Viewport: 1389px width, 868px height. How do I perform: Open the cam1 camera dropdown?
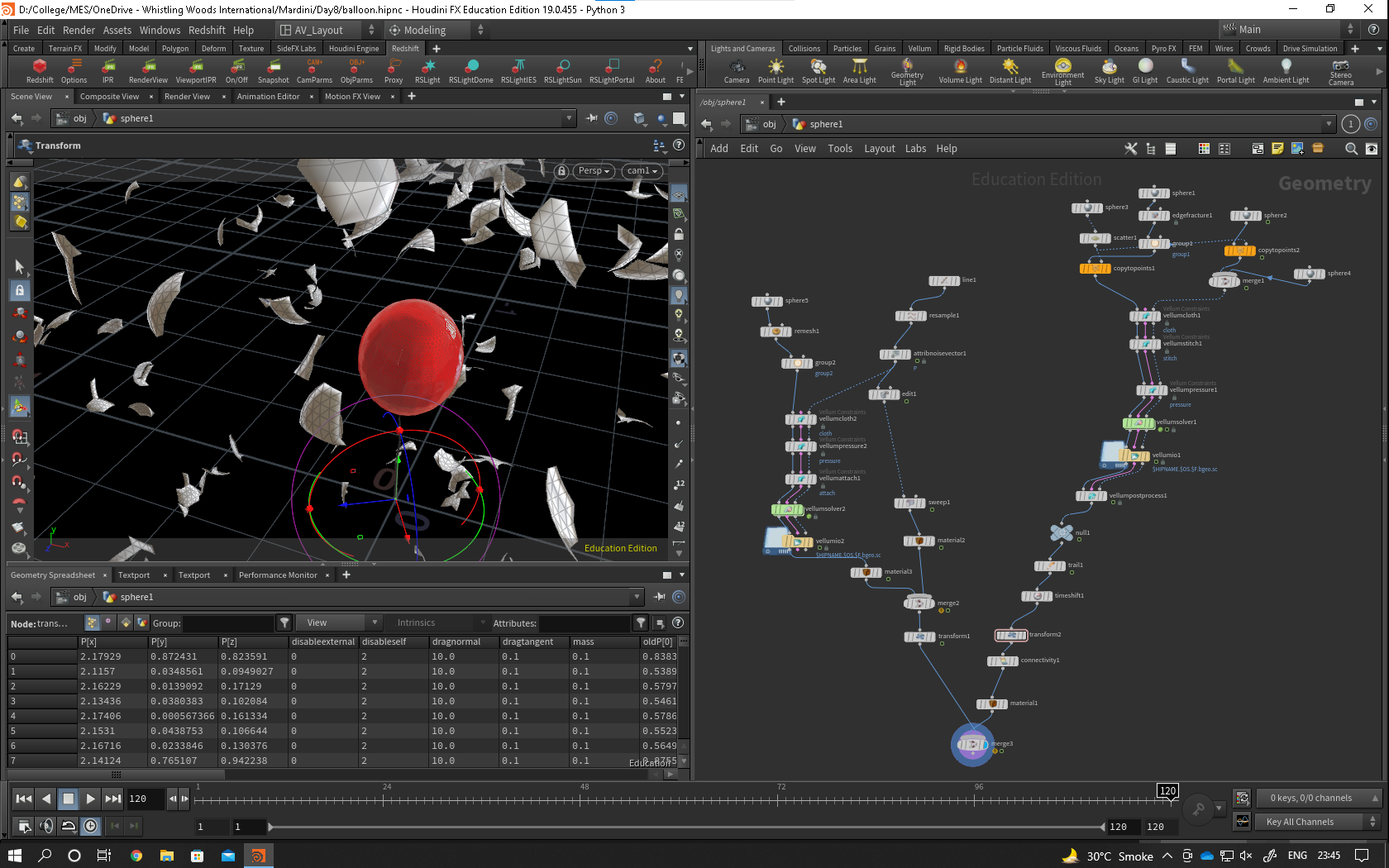pos(642,171)
